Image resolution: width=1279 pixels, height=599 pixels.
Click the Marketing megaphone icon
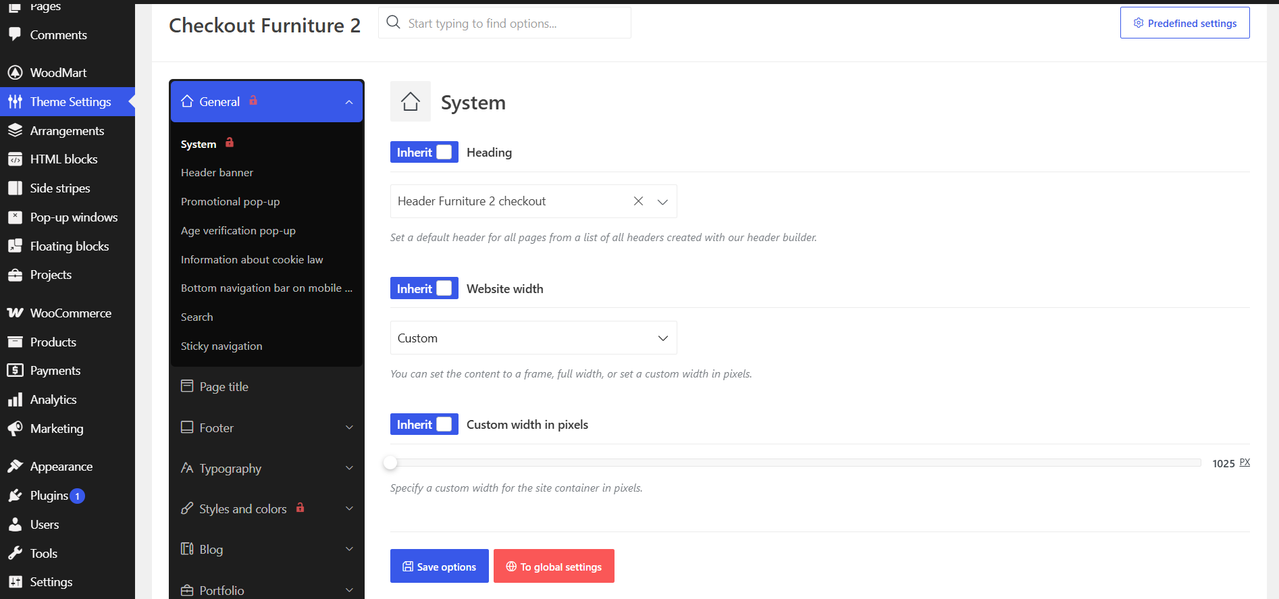tap(15, 429)
